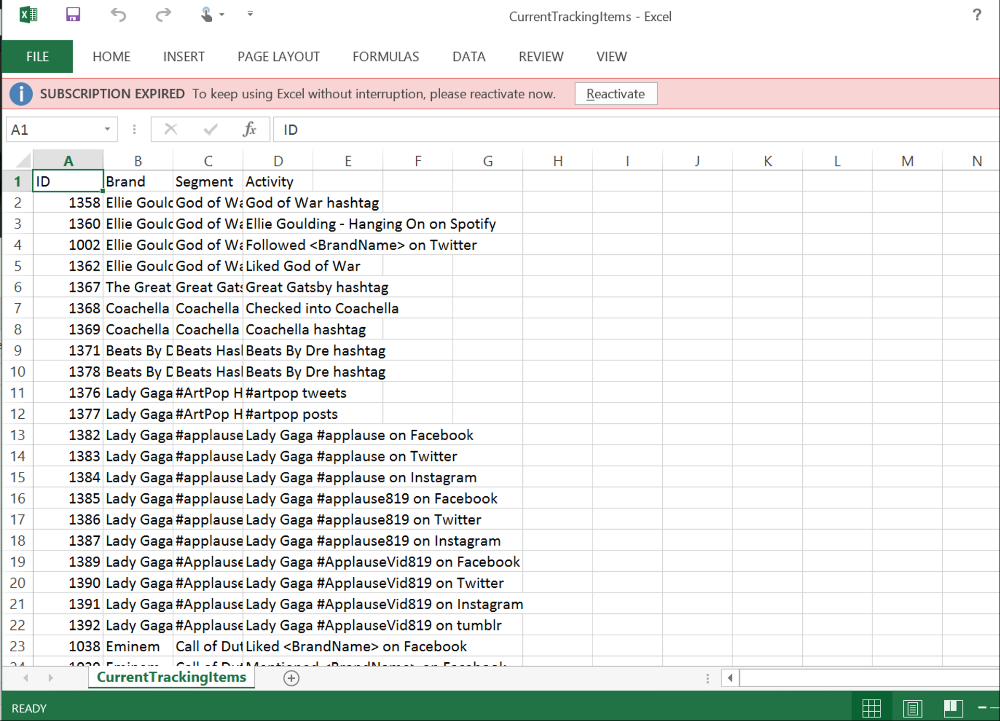Select row 12 header
Screen dimensions: 1000x721
coord(17,414)
